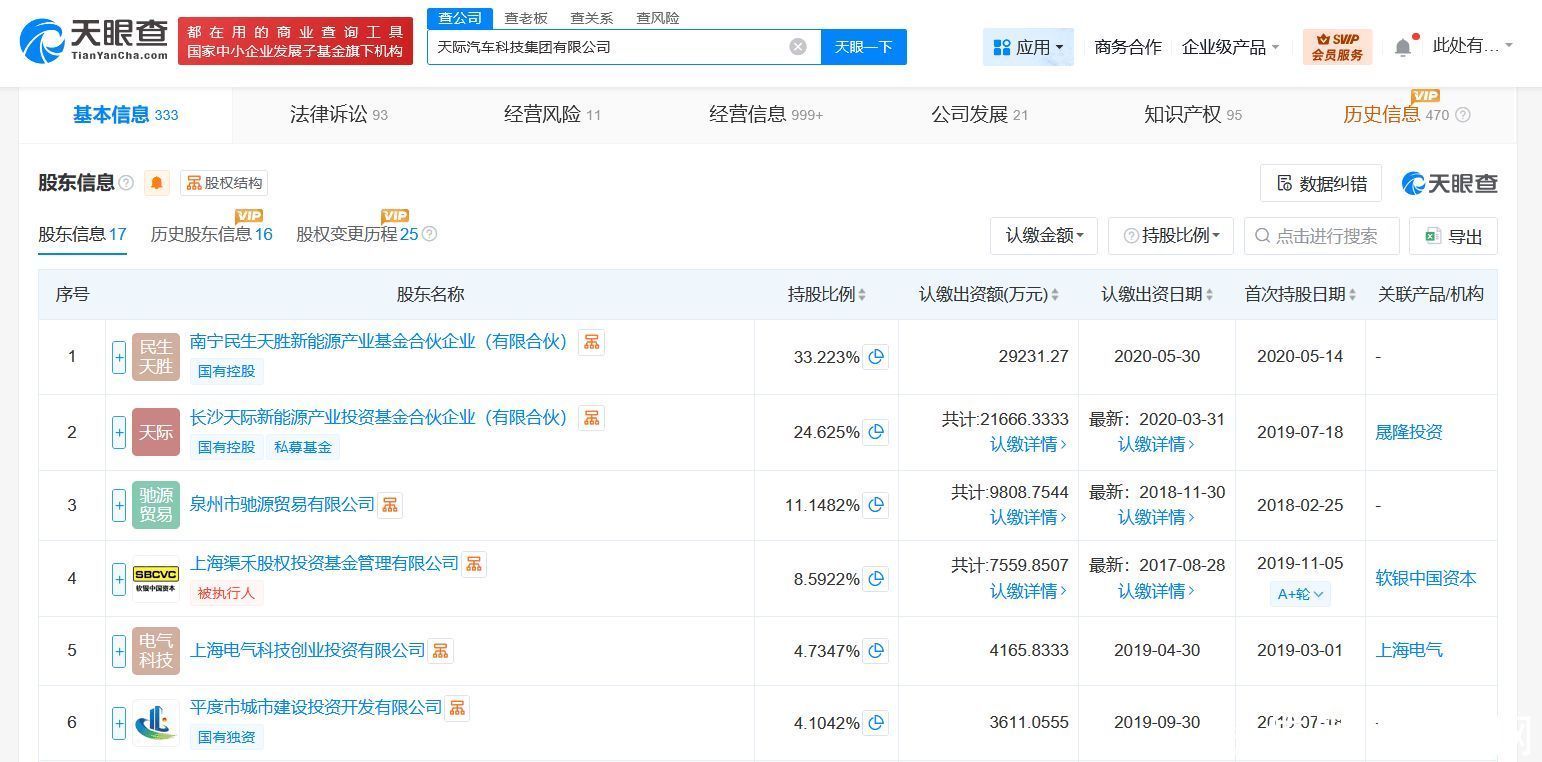Click the 平度市城市建设 logo thumbnail
Image resolution: width=1542 pixels, height=762 pixels.
(x=156, y=722)
